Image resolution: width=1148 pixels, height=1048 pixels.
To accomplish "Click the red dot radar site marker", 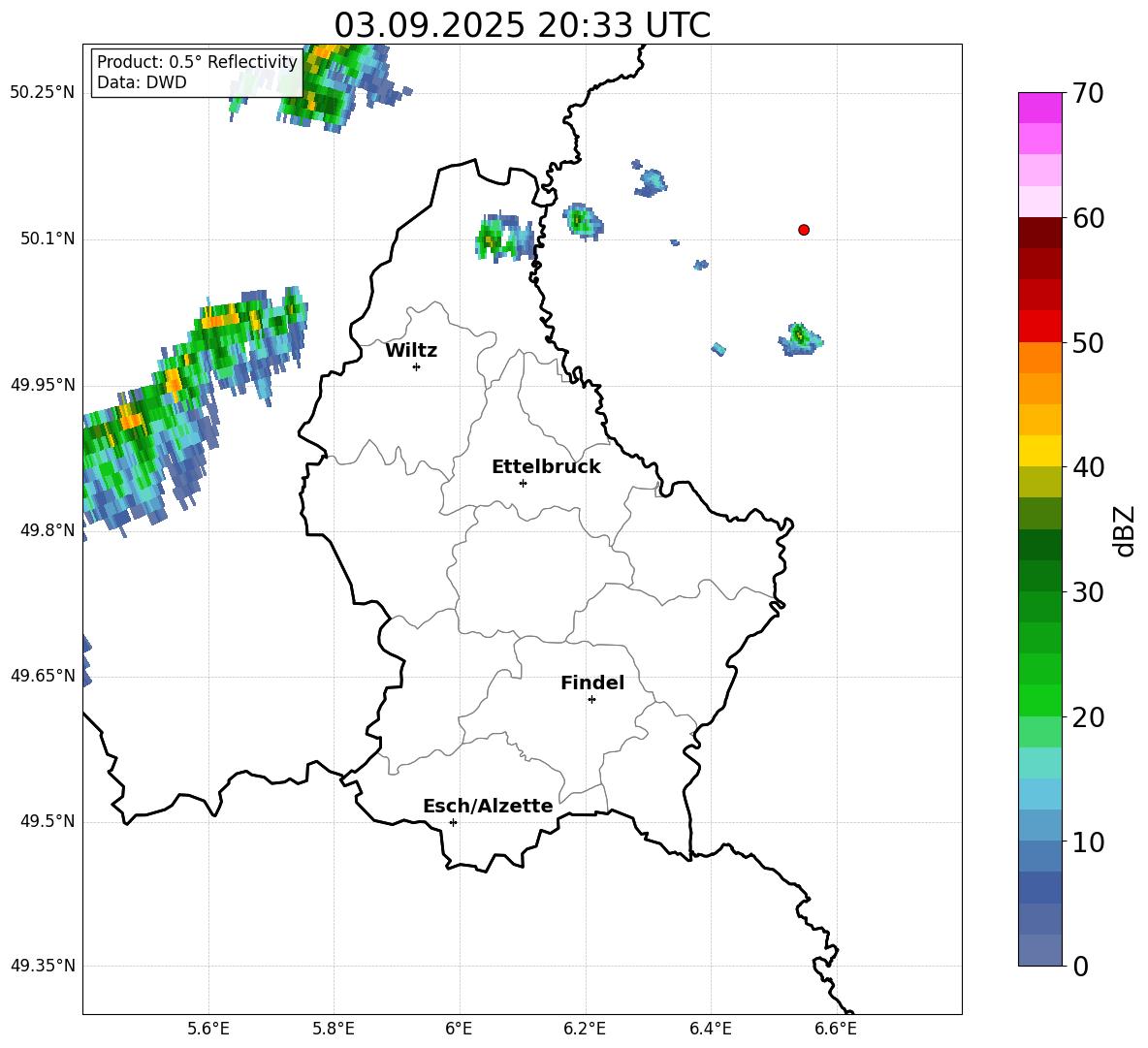I will pos(804,230).
